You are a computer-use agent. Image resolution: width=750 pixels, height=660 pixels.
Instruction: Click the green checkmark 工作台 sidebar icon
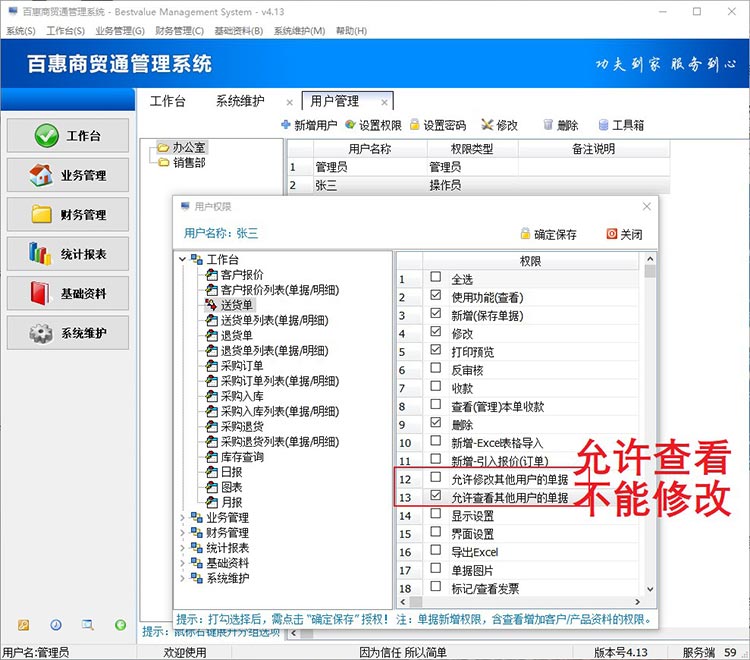(46, 135)
